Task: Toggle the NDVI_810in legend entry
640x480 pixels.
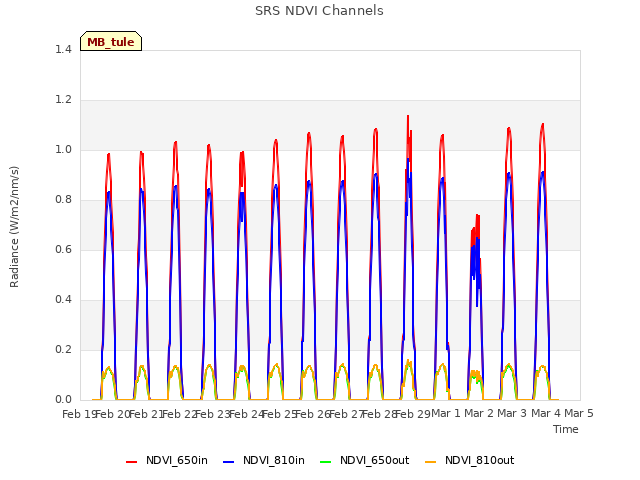Action: [264, 460]
